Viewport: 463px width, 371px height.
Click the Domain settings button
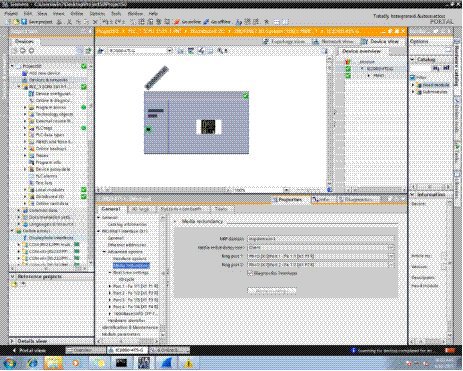click(272, 291)
